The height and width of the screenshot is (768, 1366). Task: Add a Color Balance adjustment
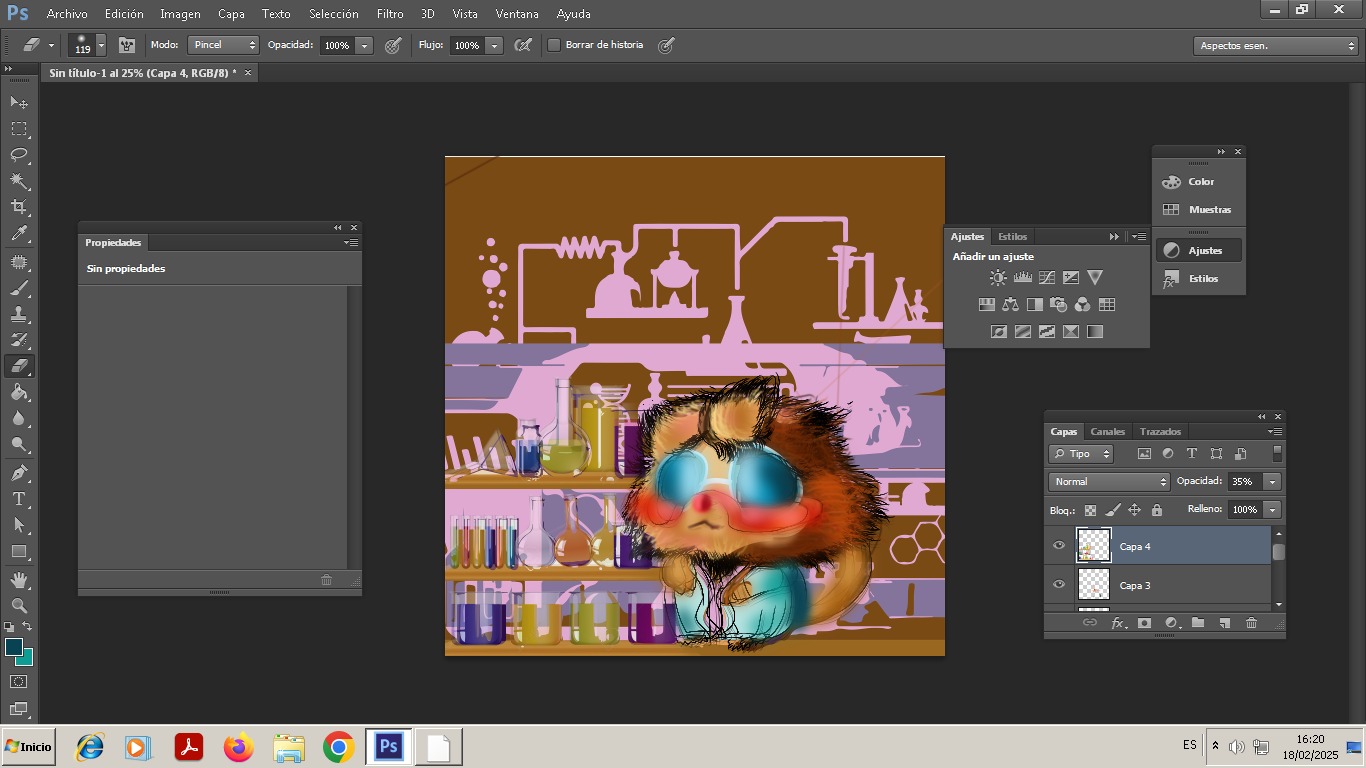1010,305
